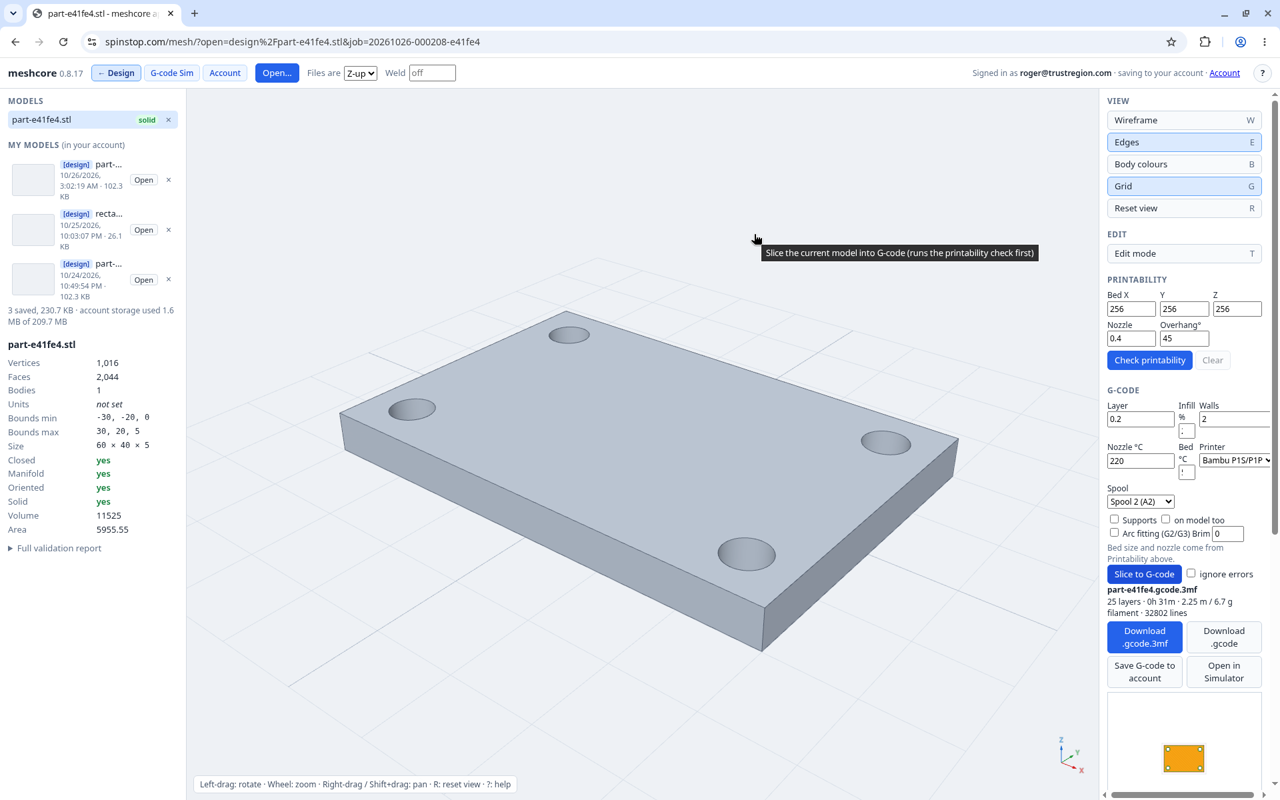This screenshot has height=800, width=1280.
Task: Delete saved model dated 10/24/2026 with x
Action: pyautogui.click(x=168, y=280)
